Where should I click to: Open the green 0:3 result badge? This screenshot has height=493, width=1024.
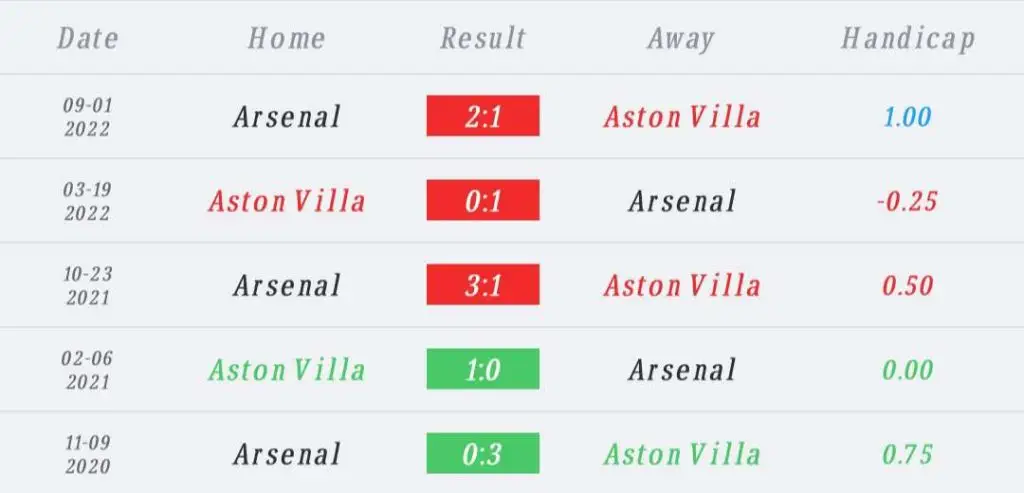click(x=483, y=453)
